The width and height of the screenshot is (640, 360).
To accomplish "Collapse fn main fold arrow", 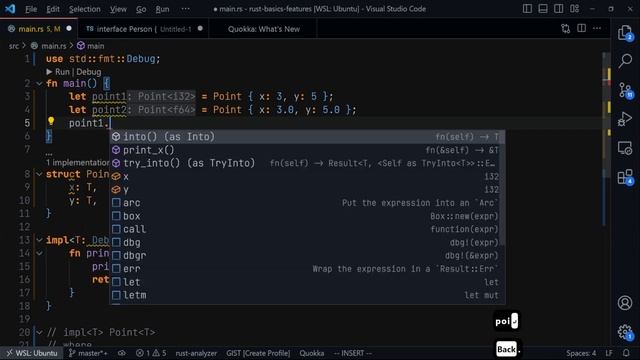I will pos(39,84).
